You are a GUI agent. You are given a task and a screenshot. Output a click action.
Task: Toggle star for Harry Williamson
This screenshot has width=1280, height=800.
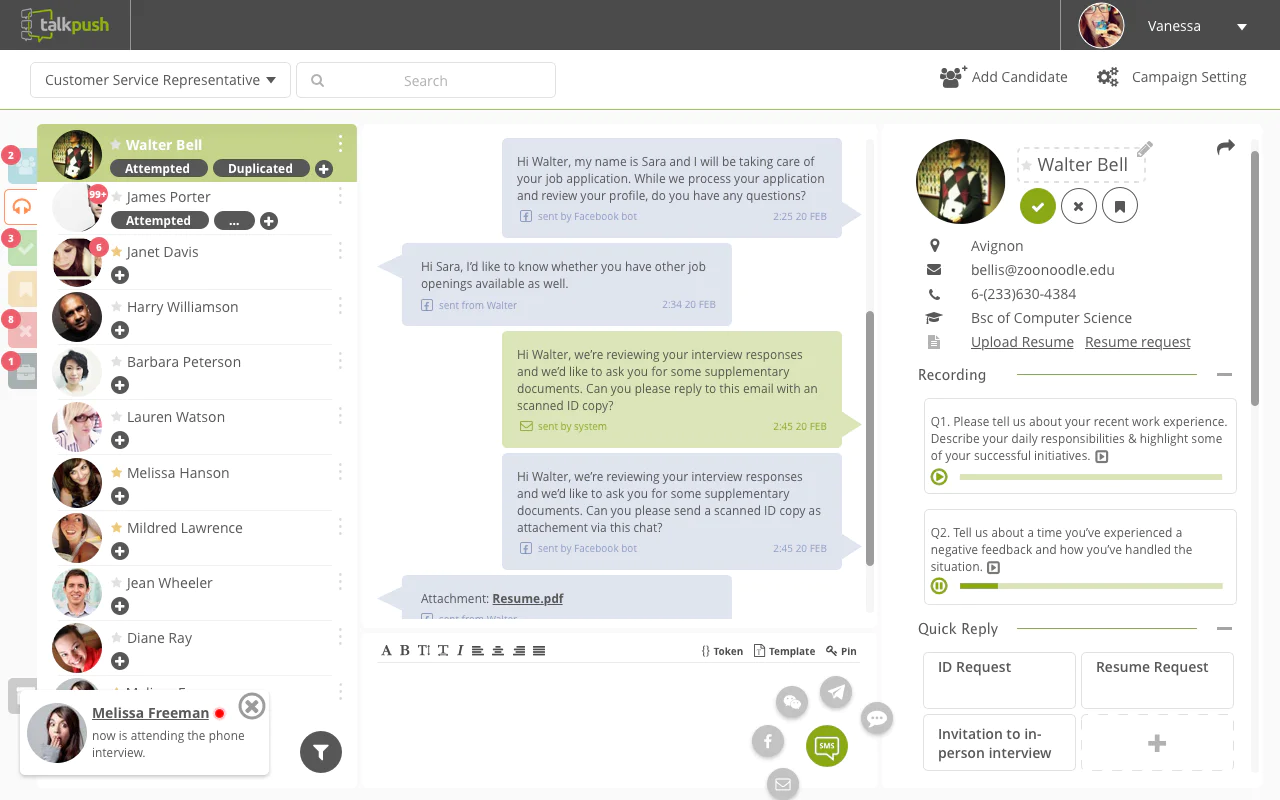pyautogui.click(x=116, y=307)
